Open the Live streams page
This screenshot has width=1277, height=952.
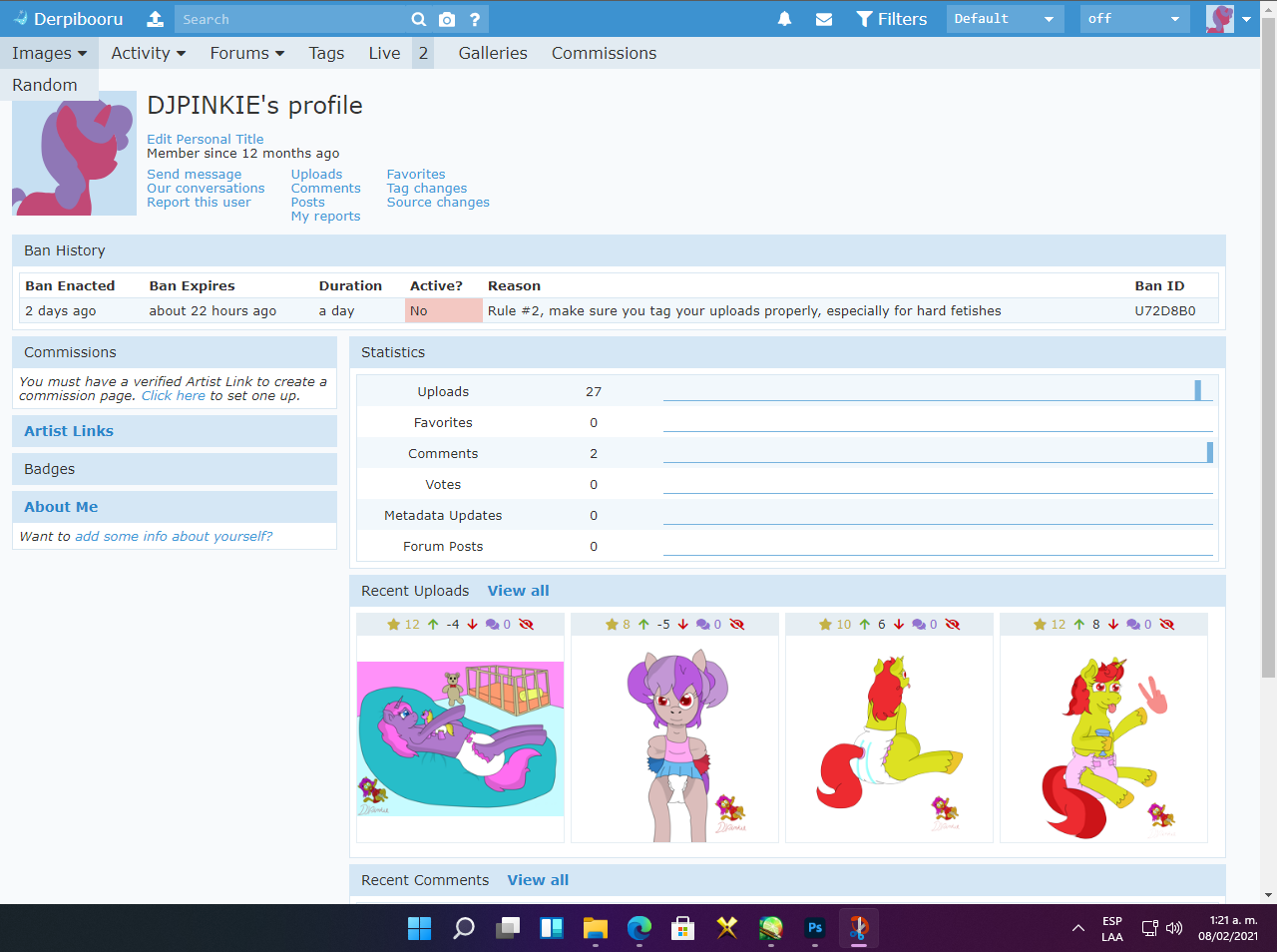point(384,53)
